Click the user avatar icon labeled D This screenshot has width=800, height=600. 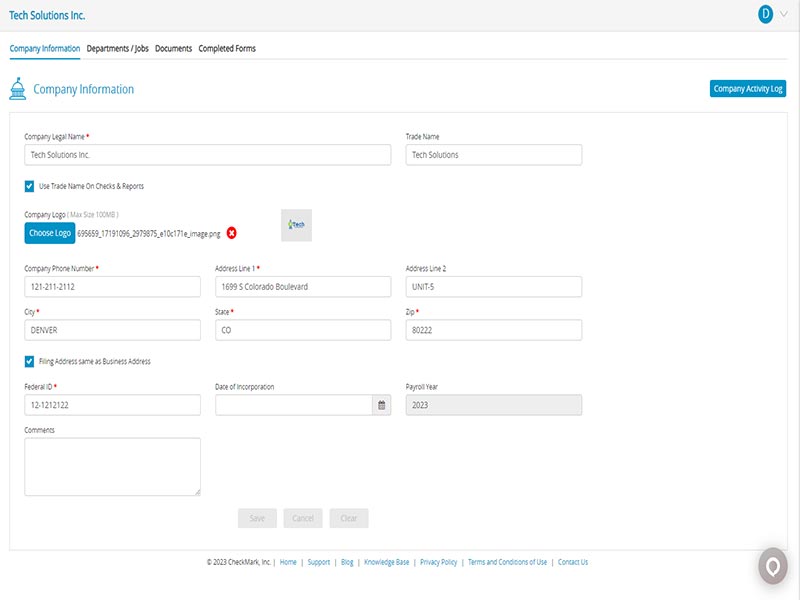coord(765,14)
